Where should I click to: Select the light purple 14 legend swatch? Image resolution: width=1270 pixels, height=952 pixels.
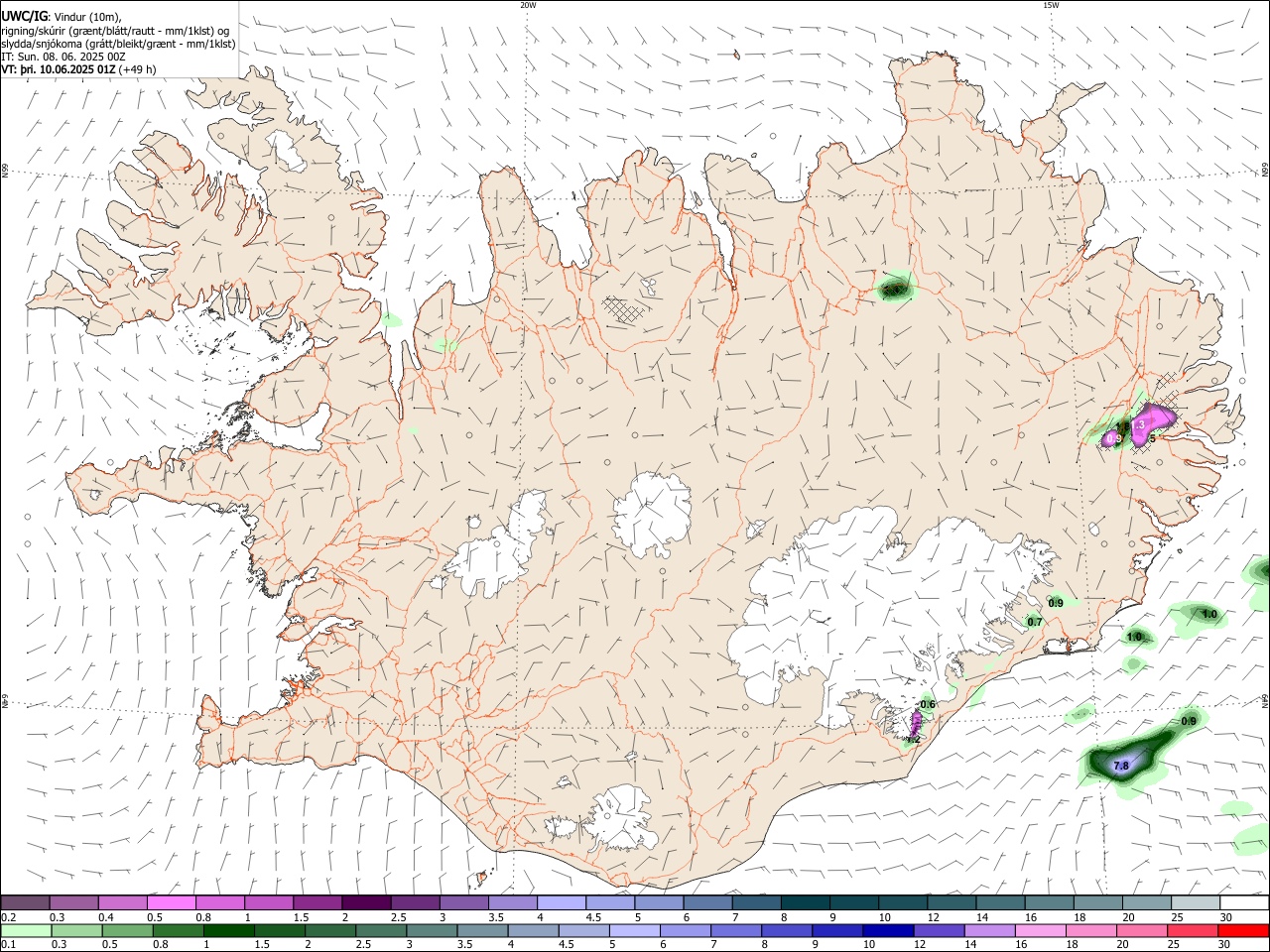pos(989,930)
